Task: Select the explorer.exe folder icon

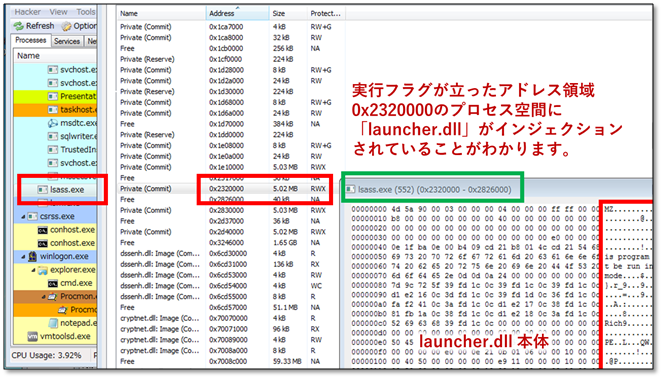Action: (43, 270)
